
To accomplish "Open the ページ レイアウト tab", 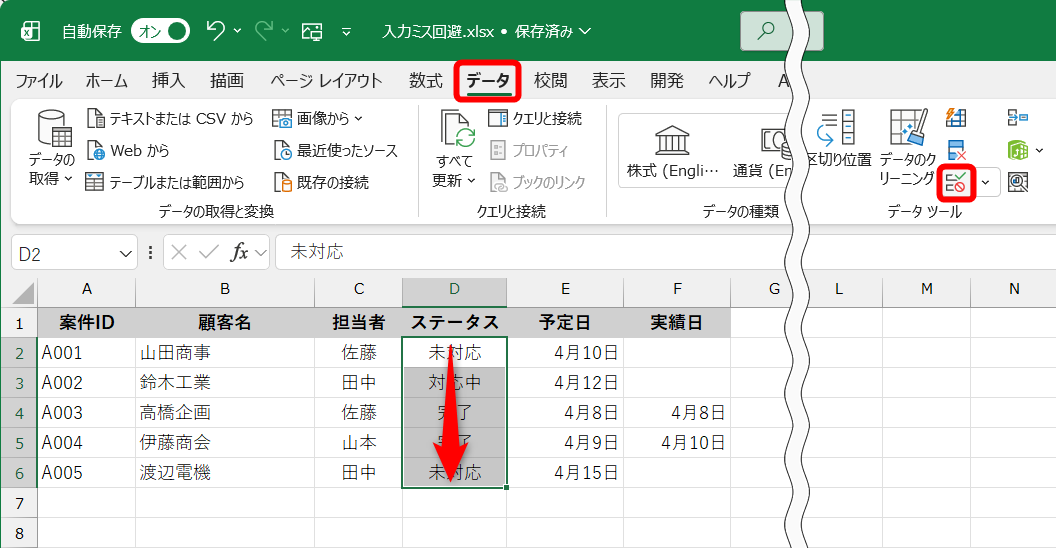I will click(x=326, y=81).
